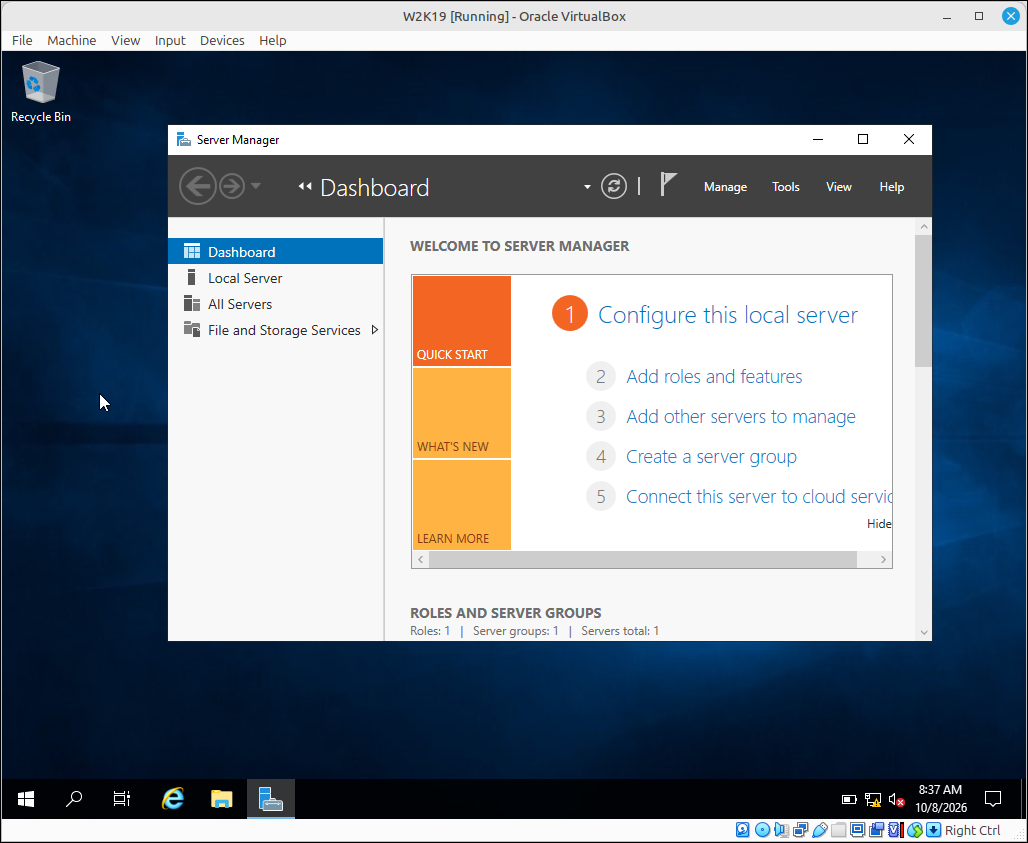Click the battery tray icon
The image size is (1028, 843).
(849, 799)
